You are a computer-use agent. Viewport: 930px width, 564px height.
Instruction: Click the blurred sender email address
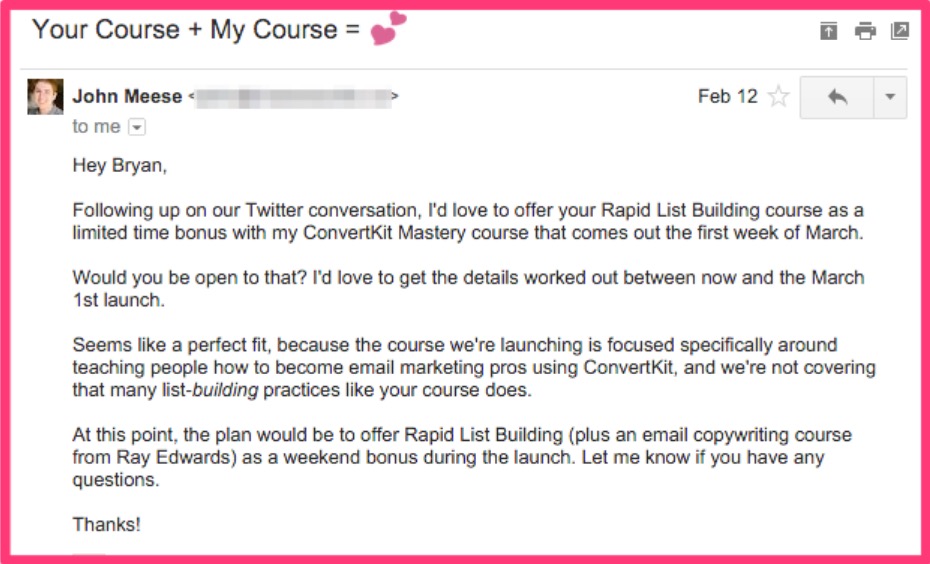point(294,97)
